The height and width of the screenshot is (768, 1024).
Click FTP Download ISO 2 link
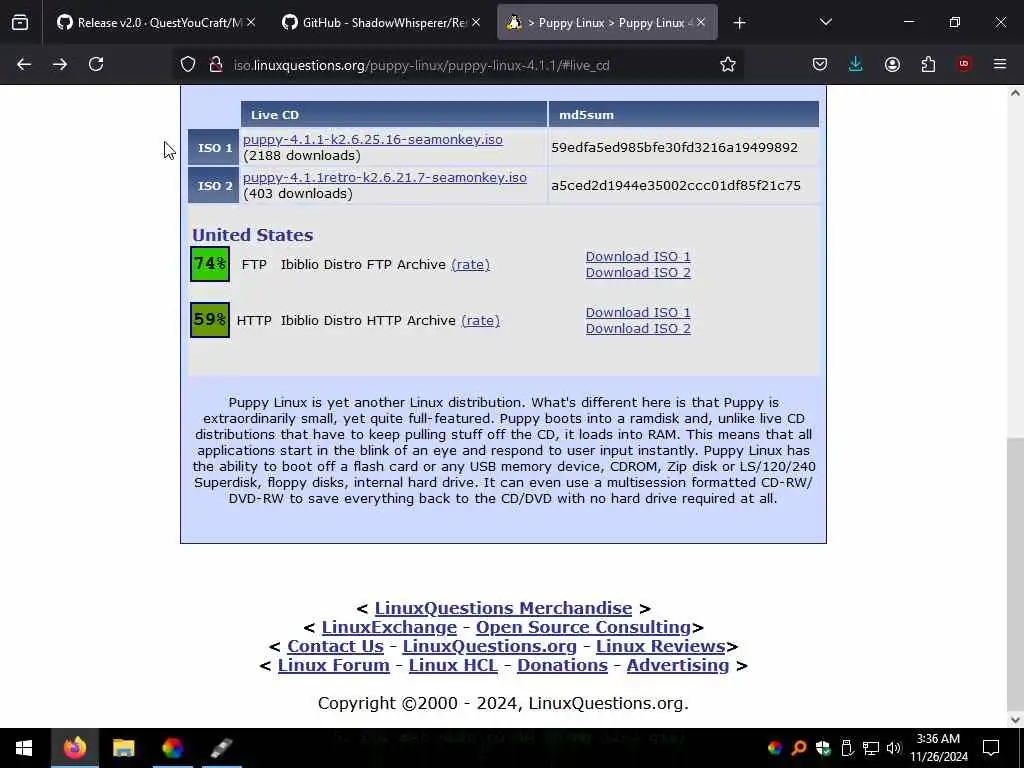click(x=638, y=272)
